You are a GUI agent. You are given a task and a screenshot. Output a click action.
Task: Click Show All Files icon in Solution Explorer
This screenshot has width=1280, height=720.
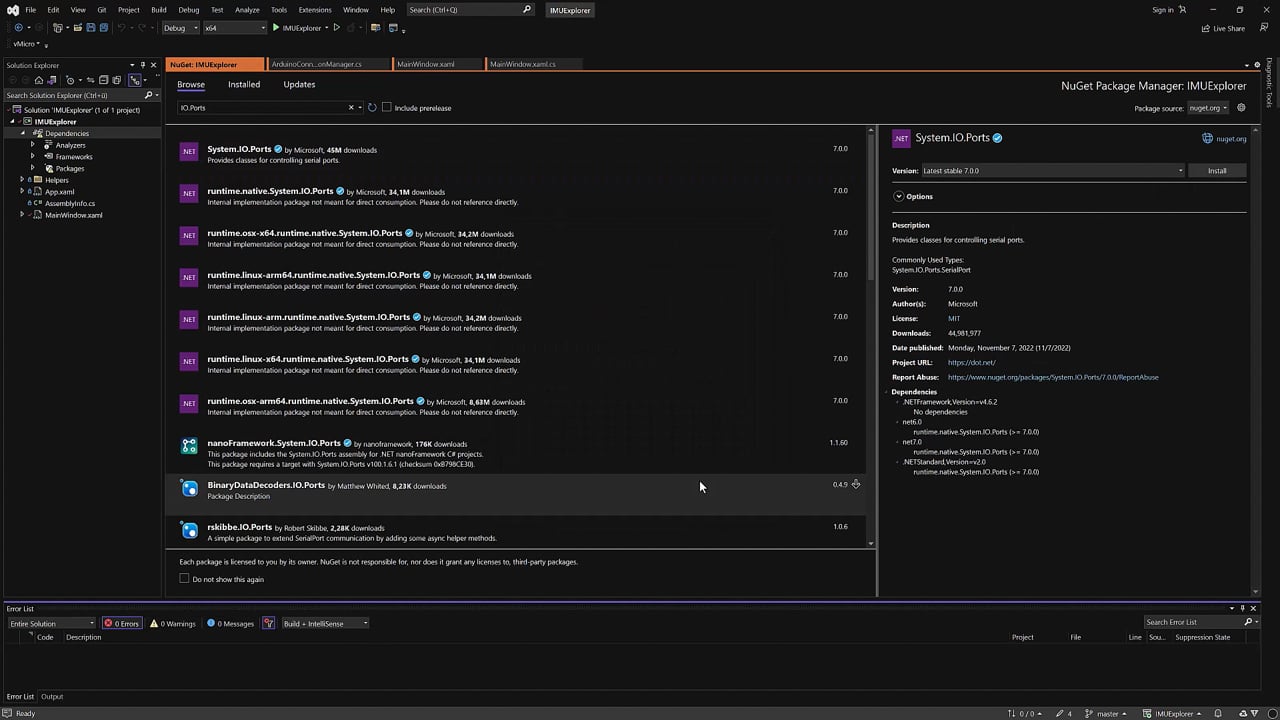click(118, 80)
